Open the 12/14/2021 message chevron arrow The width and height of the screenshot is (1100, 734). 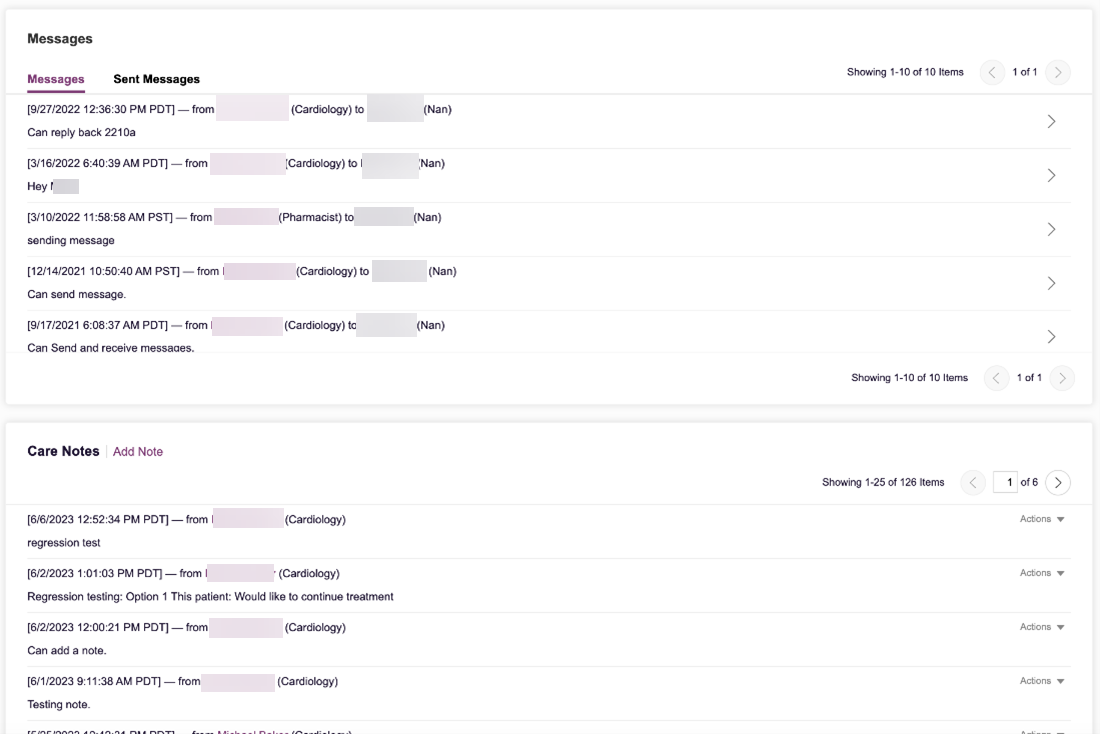[x=1050, y=283]
